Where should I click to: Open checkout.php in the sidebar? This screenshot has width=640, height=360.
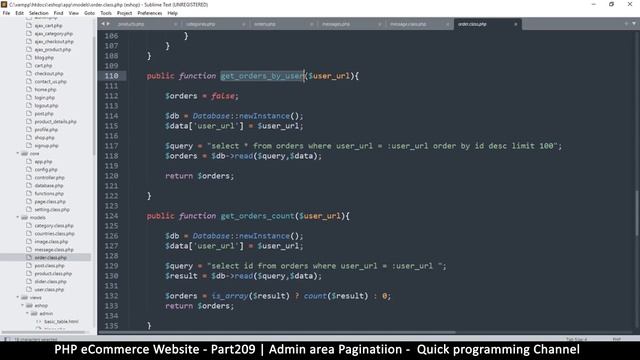coord(49,73)
